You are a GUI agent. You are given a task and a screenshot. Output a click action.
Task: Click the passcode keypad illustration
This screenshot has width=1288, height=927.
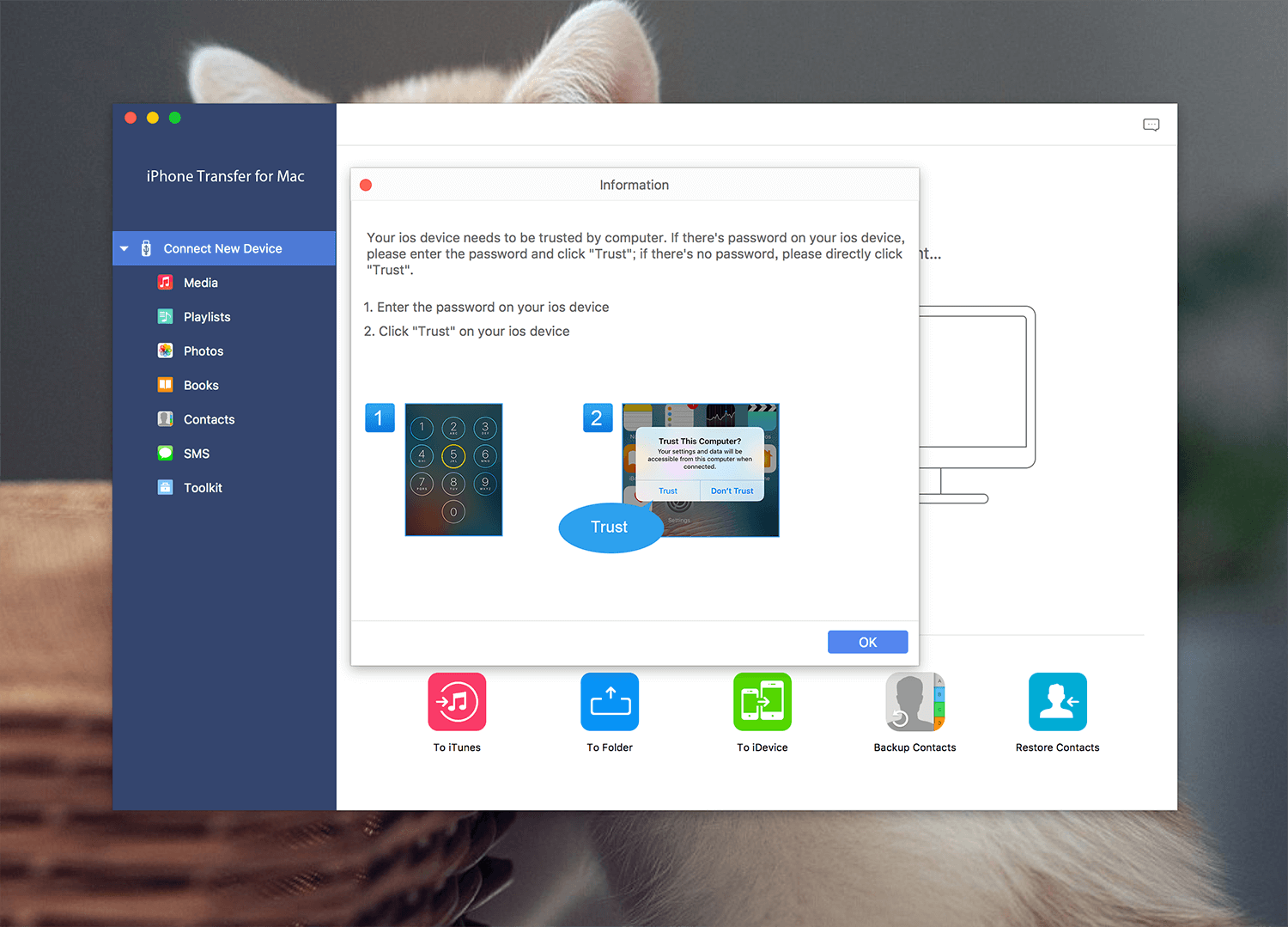[453, 470]
